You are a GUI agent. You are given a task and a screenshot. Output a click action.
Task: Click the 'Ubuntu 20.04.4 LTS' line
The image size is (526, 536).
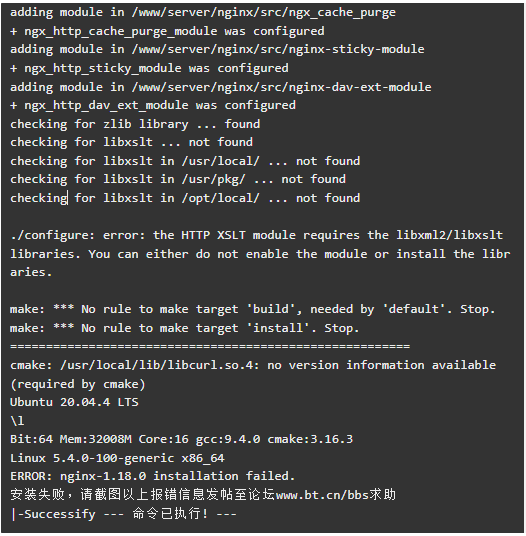[x=74, y=402]
